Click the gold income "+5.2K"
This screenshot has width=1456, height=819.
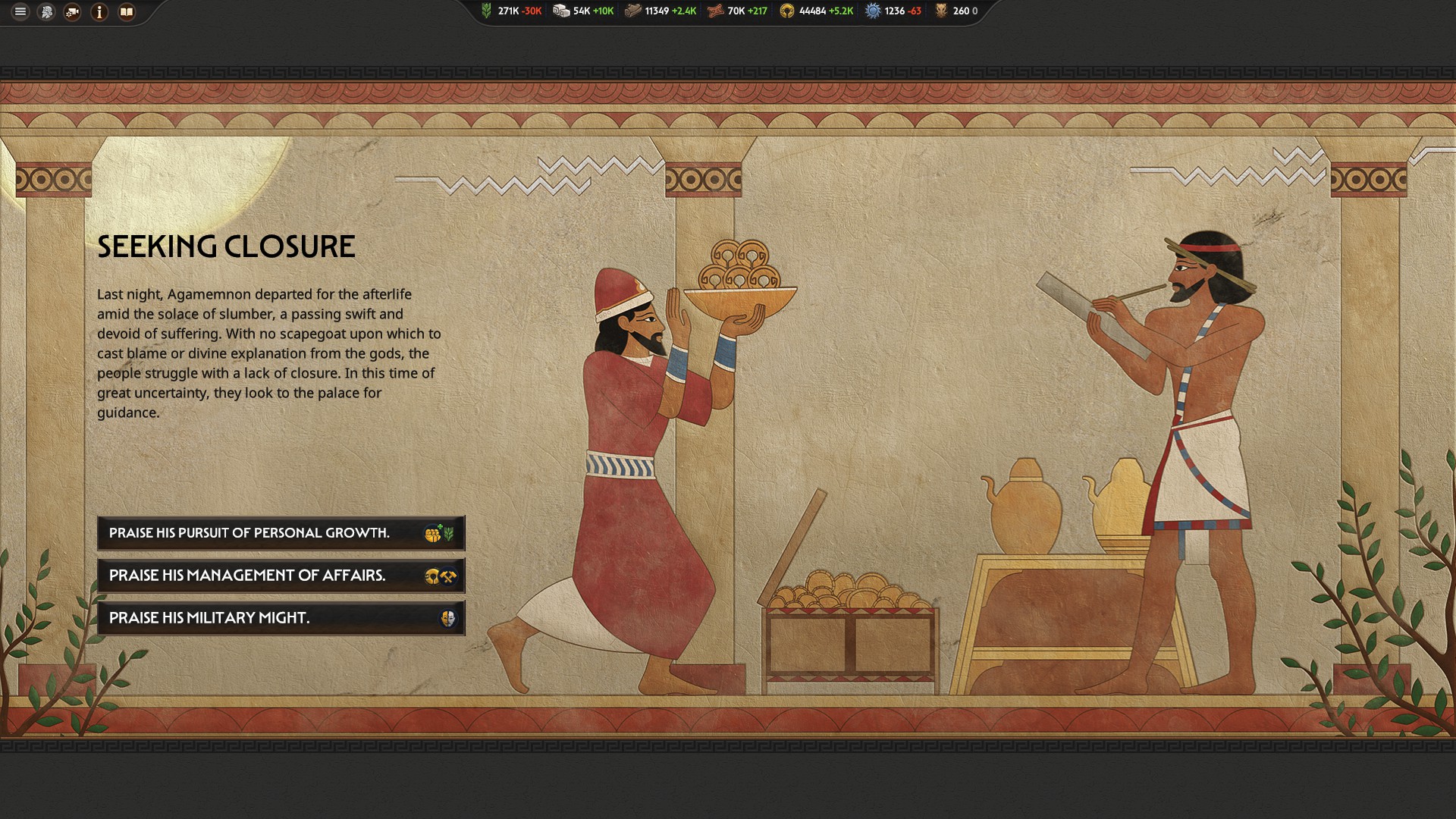tap(841, 11)
